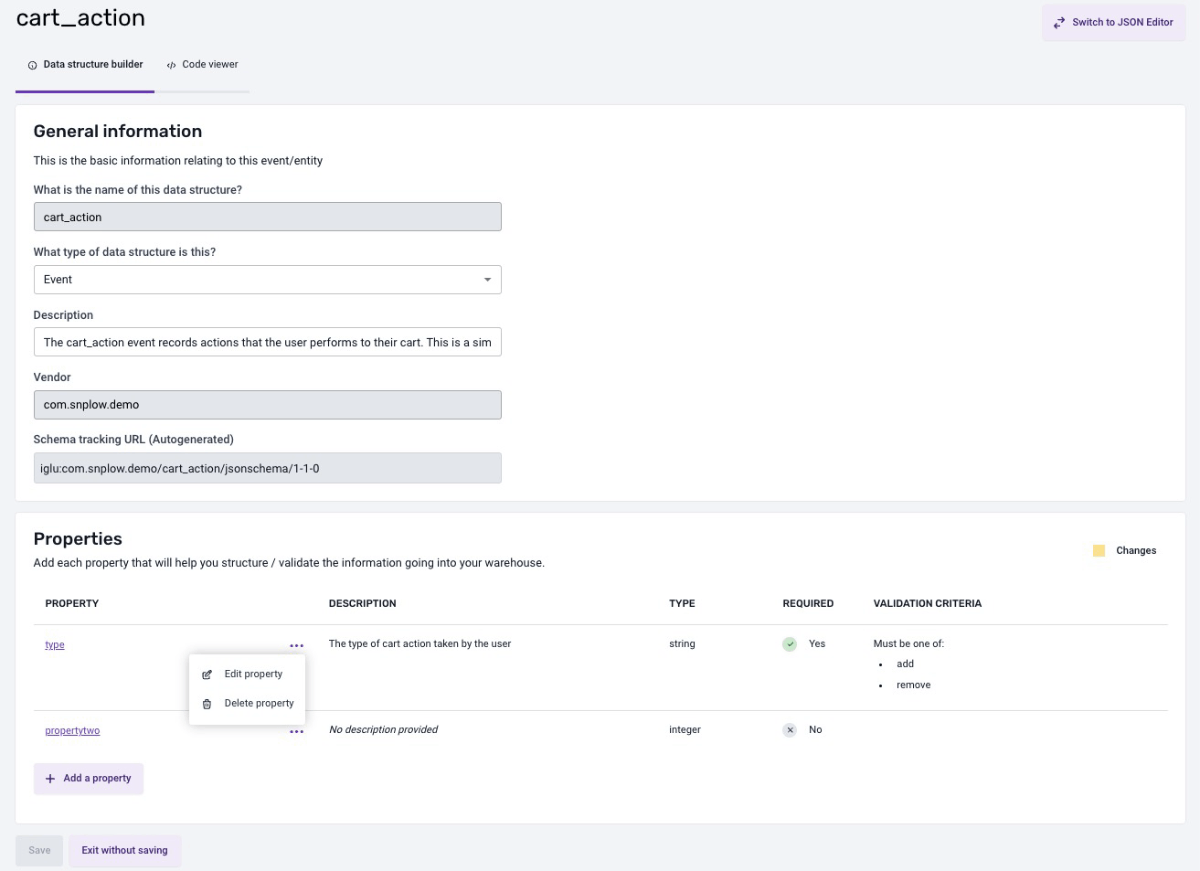Click the yellow Changes legend swatch

pos(1099,551)
